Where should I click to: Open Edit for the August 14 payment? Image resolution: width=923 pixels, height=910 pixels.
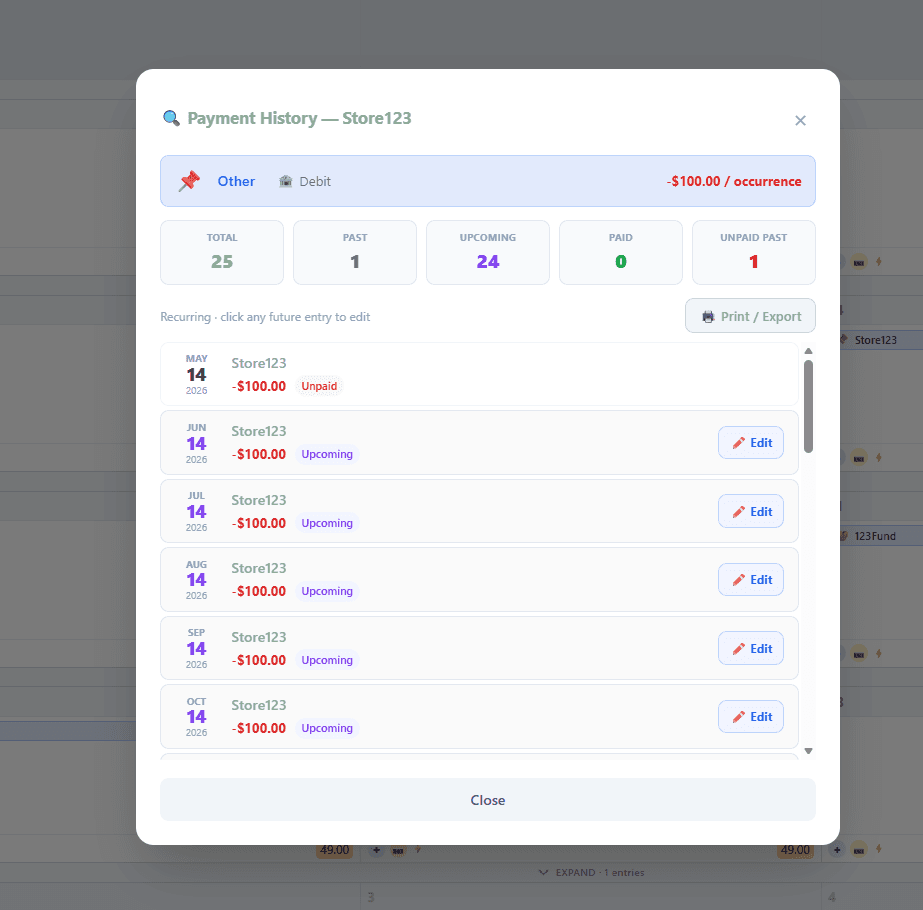pos(751,580)
